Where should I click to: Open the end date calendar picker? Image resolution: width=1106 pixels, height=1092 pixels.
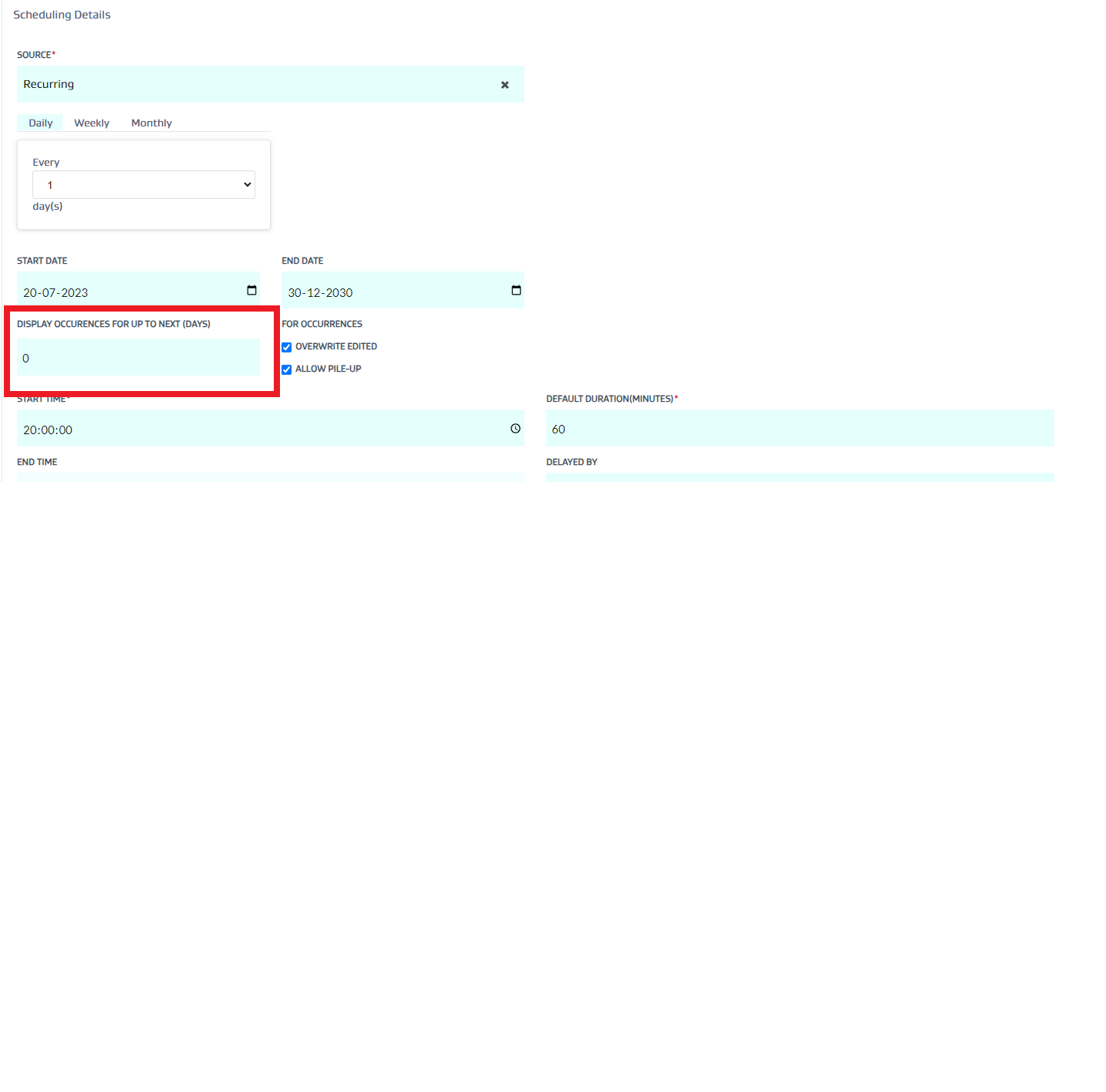point(516,291)
